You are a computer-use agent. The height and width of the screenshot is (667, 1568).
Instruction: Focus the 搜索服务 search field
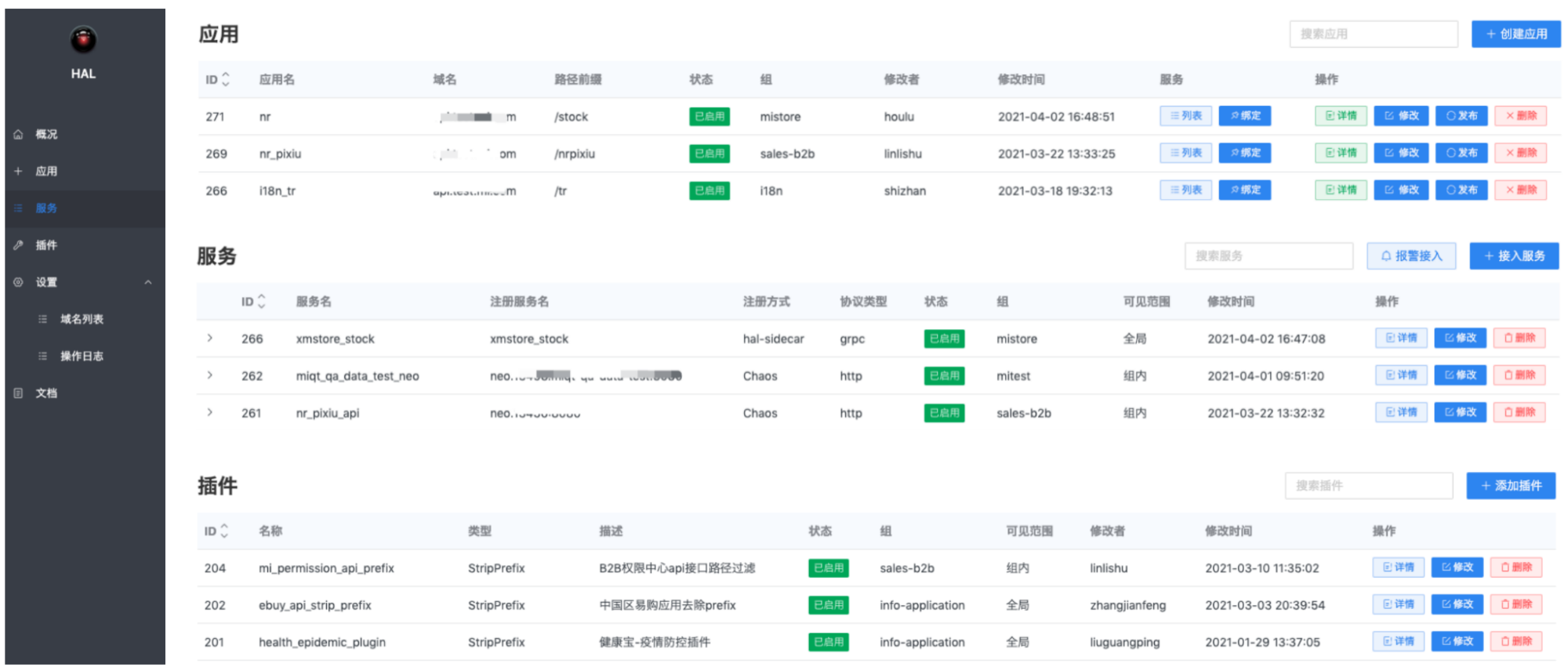tap(1269, 256)
